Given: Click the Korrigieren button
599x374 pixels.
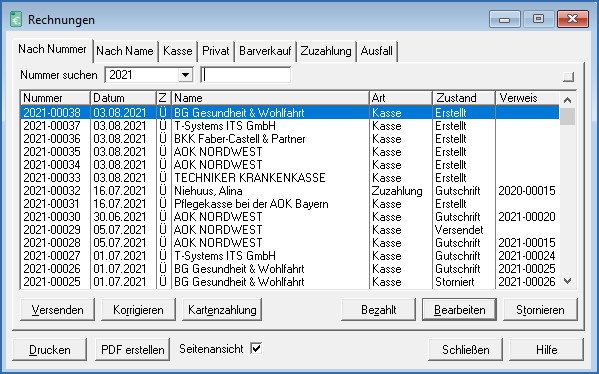Looking at the screenshot, I should coord(138,309).
